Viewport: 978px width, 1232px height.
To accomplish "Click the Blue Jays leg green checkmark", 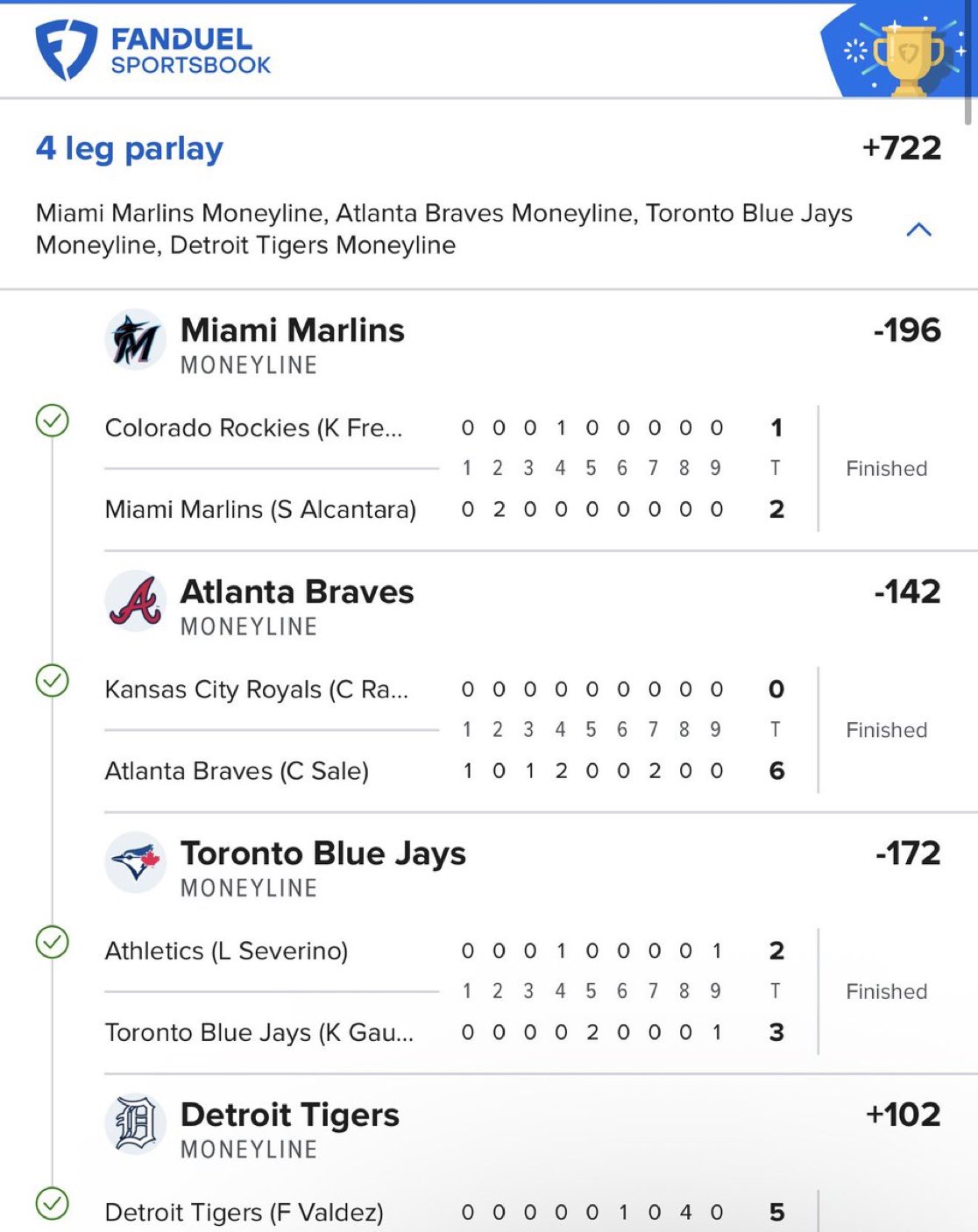I will [53, 943].
